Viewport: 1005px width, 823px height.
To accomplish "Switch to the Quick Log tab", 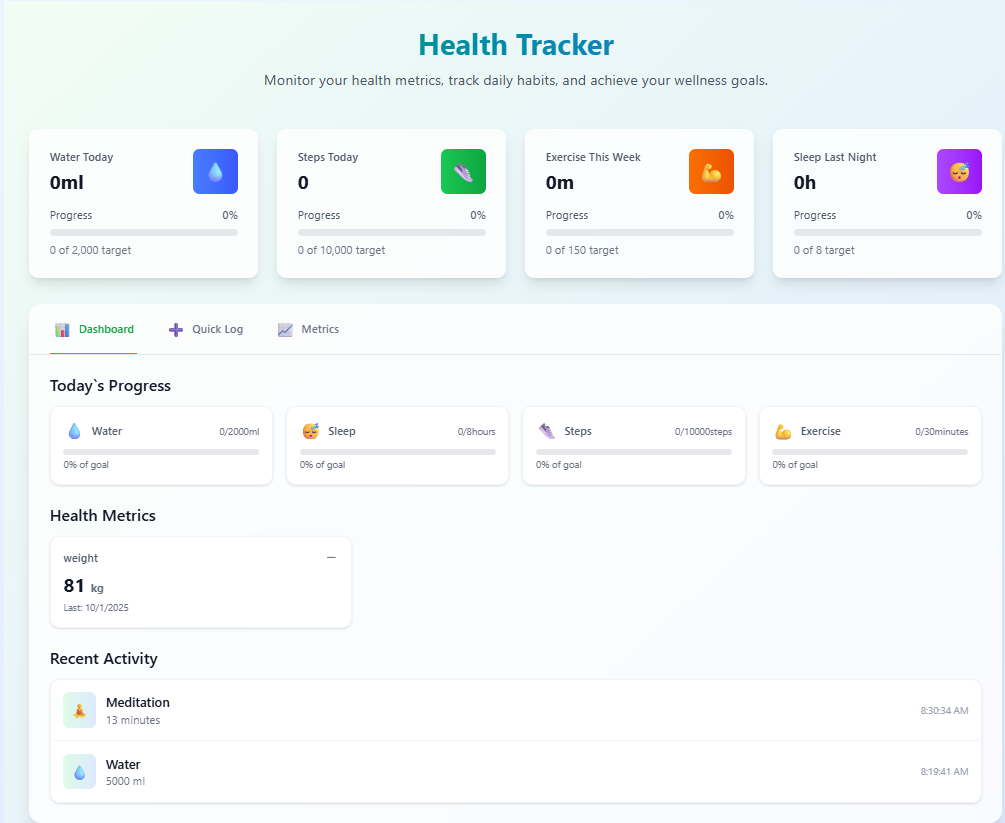I will pos(206,329).
